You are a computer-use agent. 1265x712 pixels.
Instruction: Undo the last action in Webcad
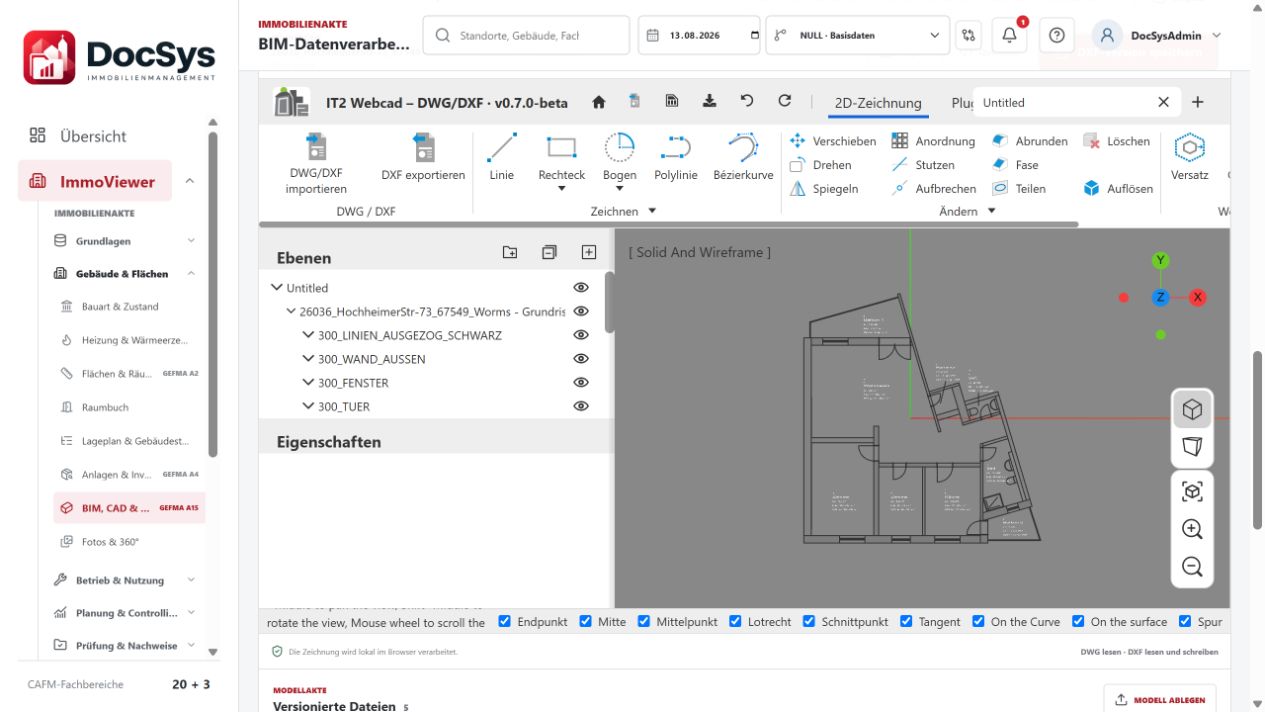click(747, 101)
